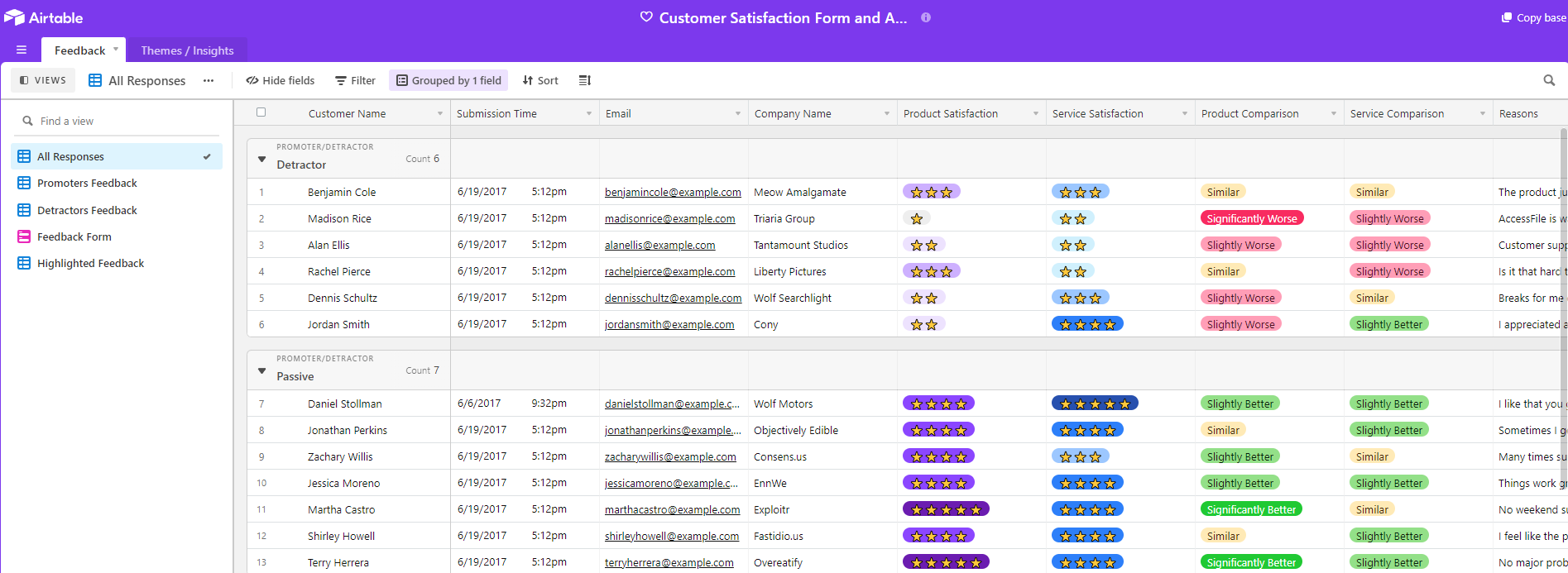The width and height of the screenshot is (1568, 573).
Task: Click the row height icon
Action: 585,80
